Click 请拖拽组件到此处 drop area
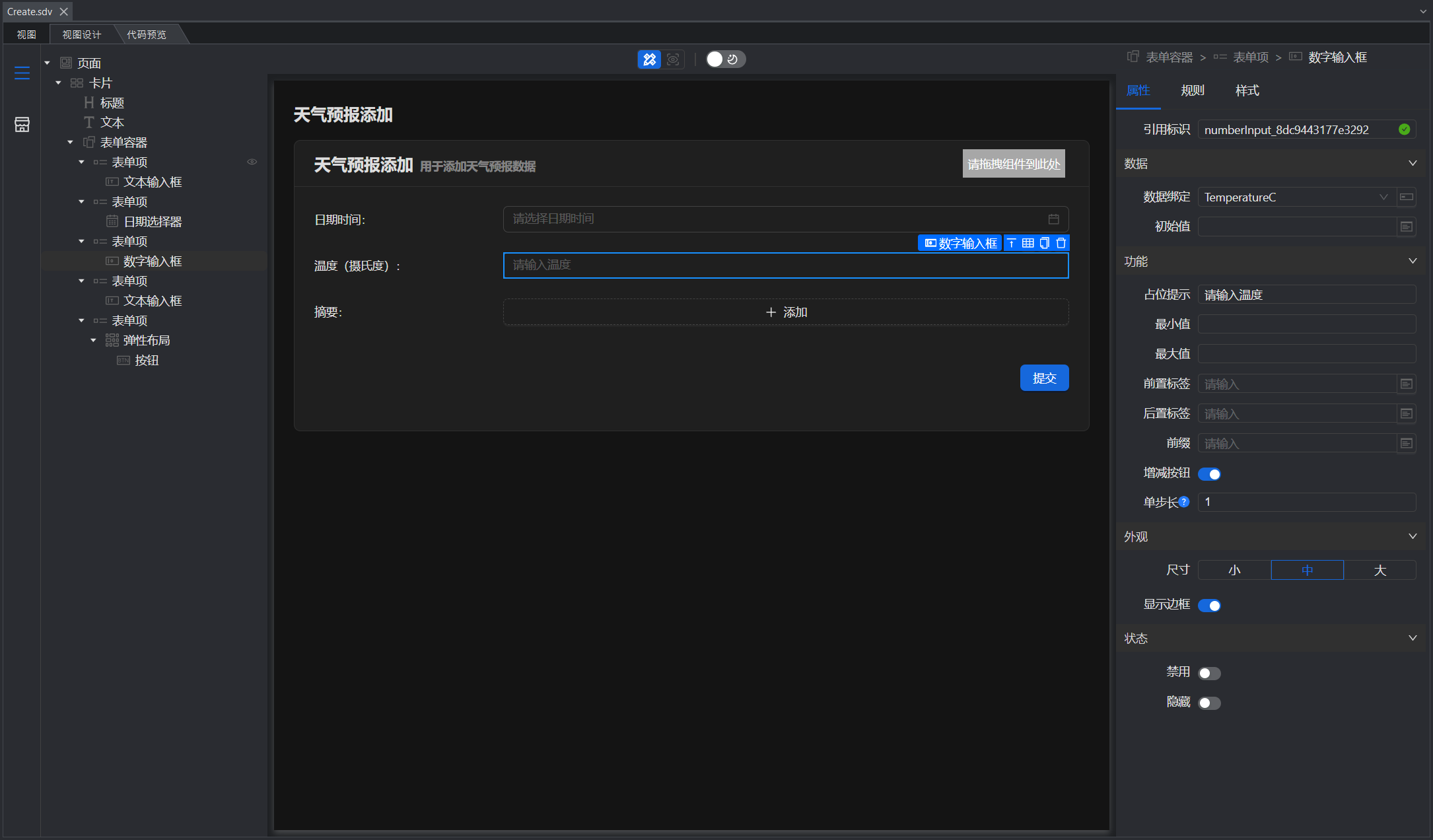This screenshot has width=1433, height=840. click(1014, 164)
